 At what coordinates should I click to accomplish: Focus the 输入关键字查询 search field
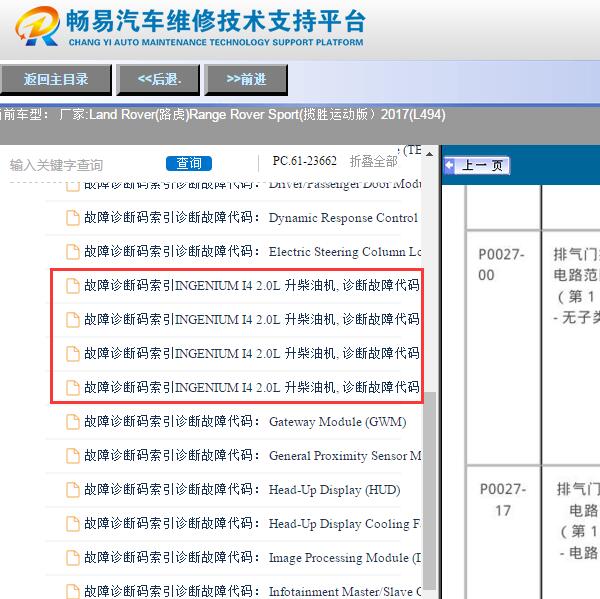[x=84, y=165]
